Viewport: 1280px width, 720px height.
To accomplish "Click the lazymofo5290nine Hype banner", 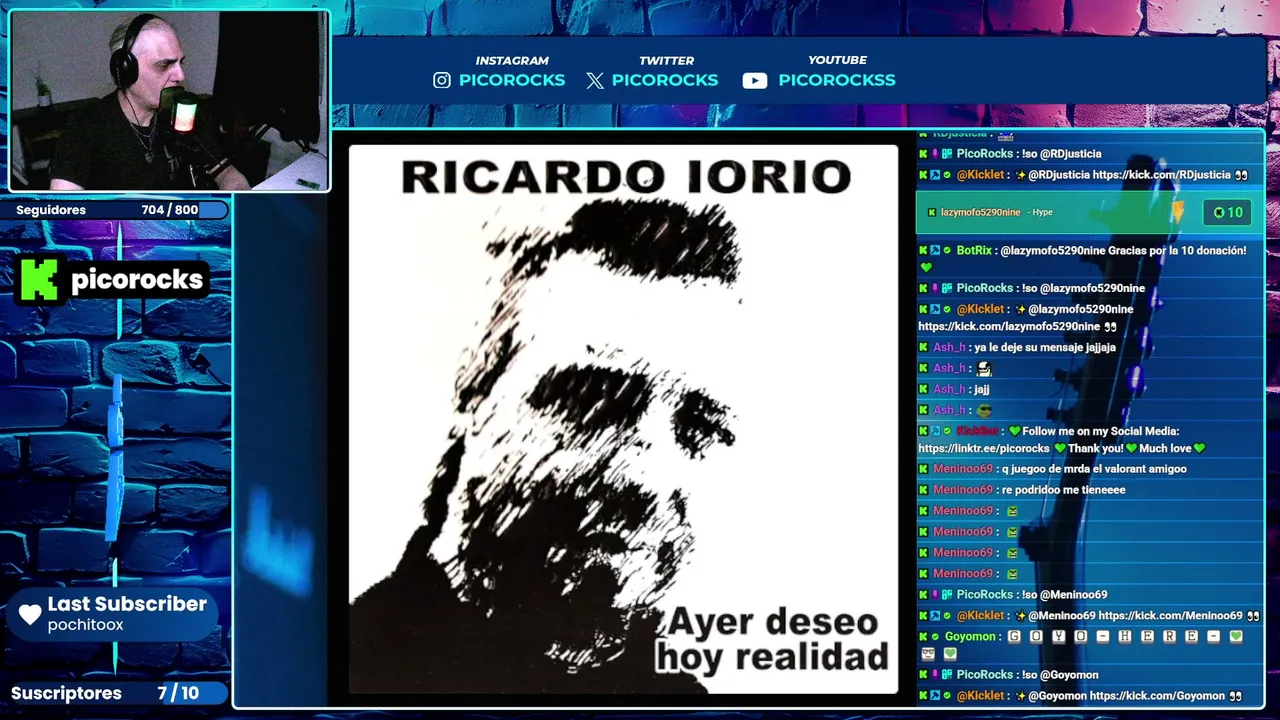I will point(1090,212).
